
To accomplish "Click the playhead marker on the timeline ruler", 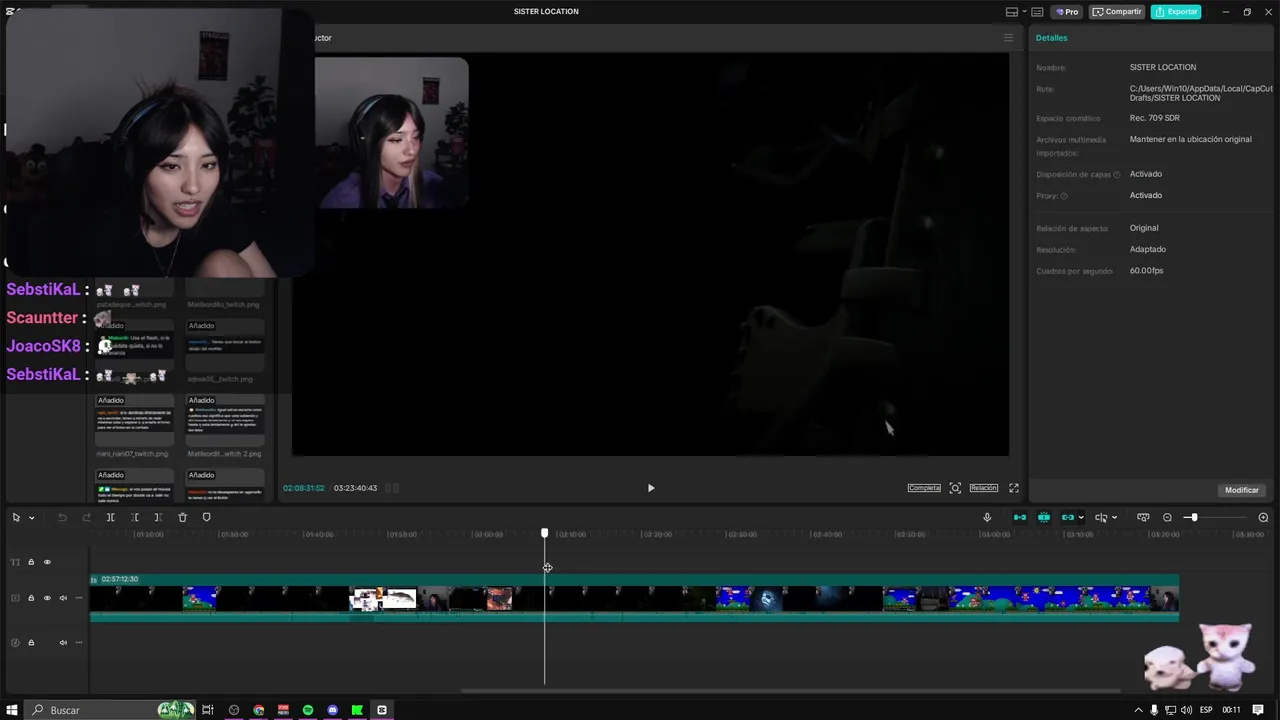I will tap(545, 534).
